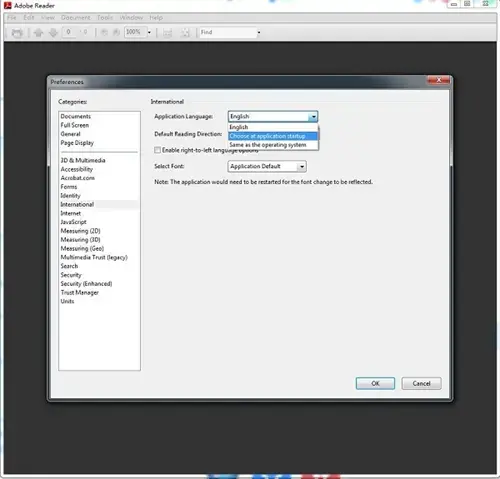Open the Edit menu
Viewport: 500px width, 479px height.
29,18
